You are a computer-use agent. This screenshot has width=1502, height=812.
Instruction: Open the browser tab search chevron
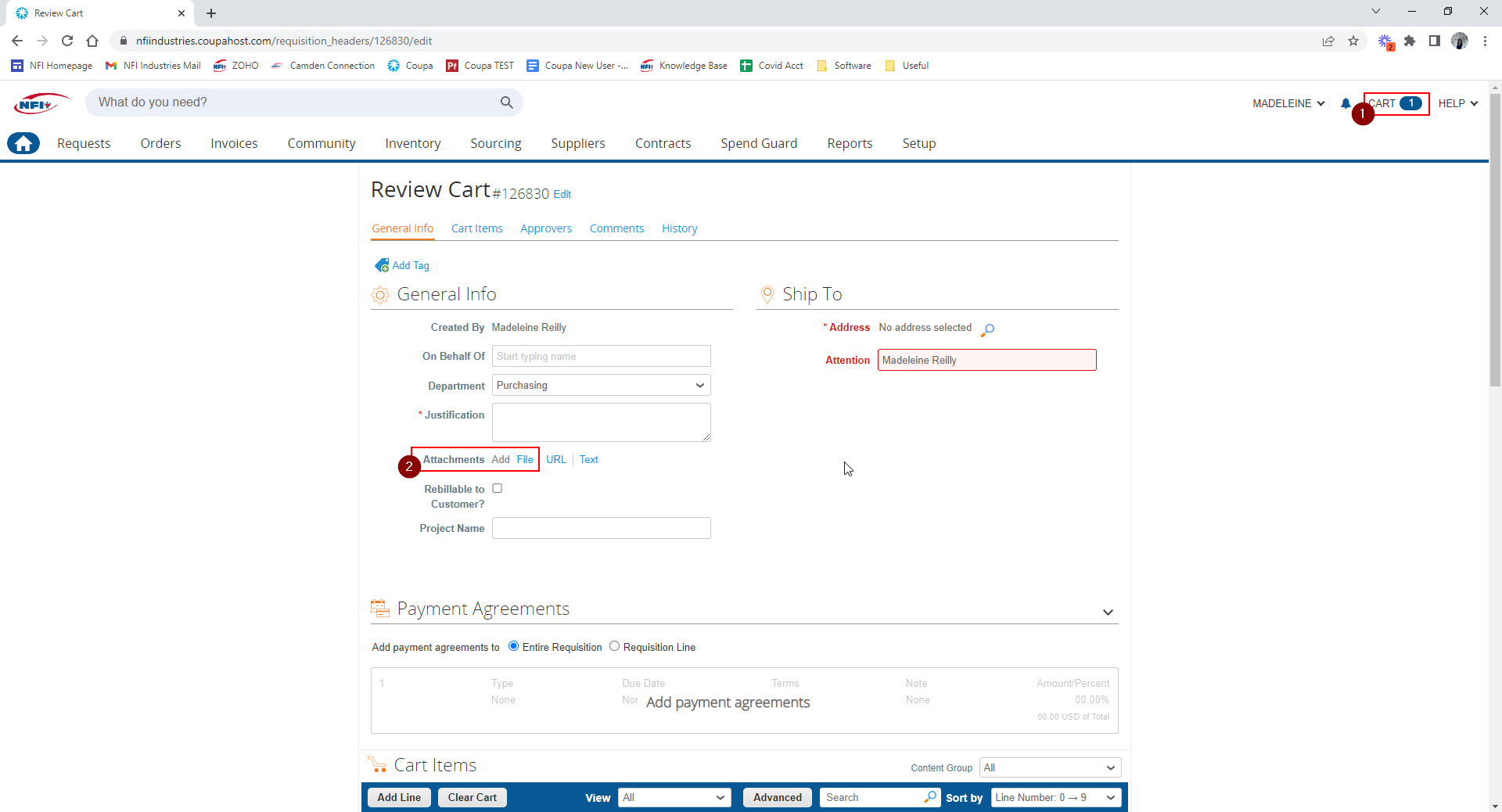tap(1376, 12)
